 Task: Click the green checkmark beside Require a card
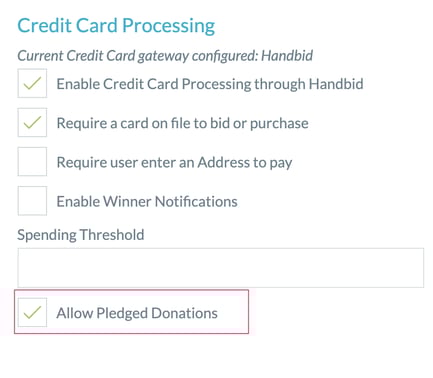pyautogui.click(x=32, y=122)
